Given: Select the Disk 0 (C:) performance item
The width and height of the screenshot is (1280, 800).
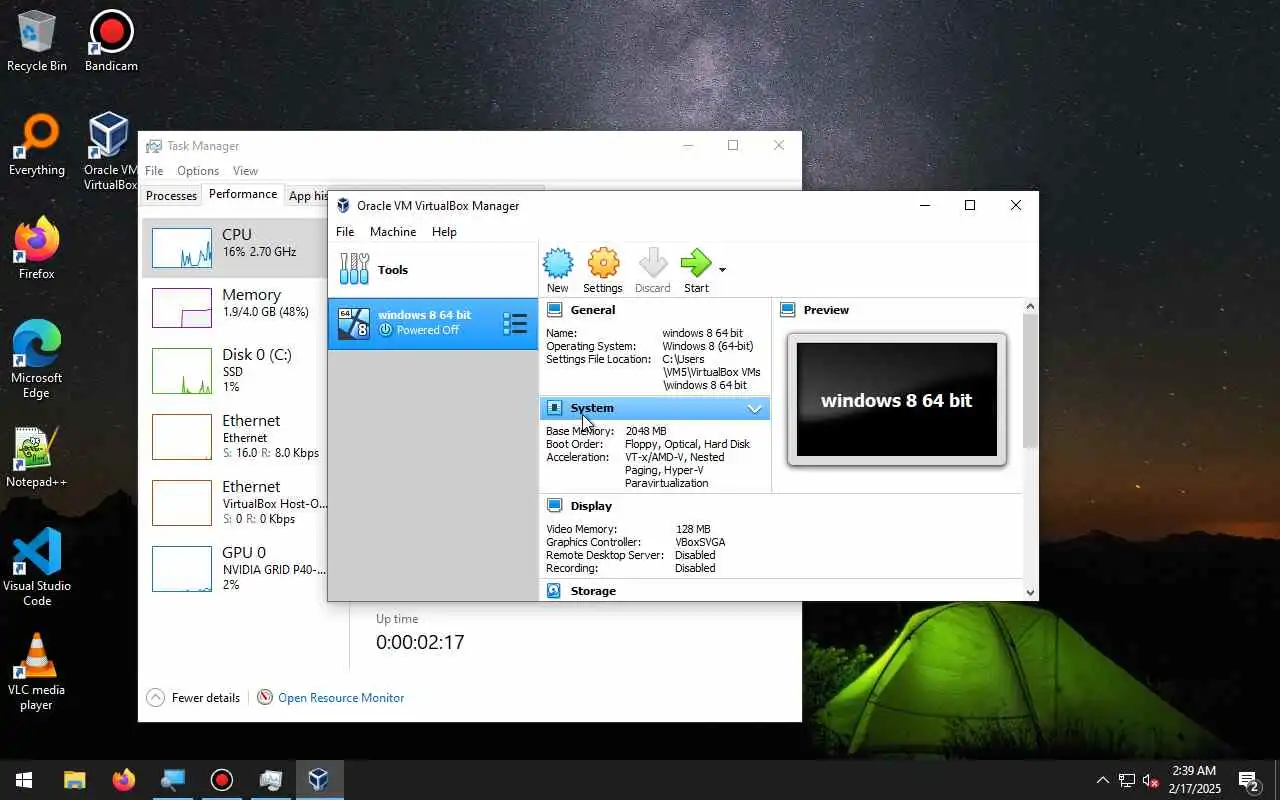Looking at the screenshot, I should (x=235, y=370).
